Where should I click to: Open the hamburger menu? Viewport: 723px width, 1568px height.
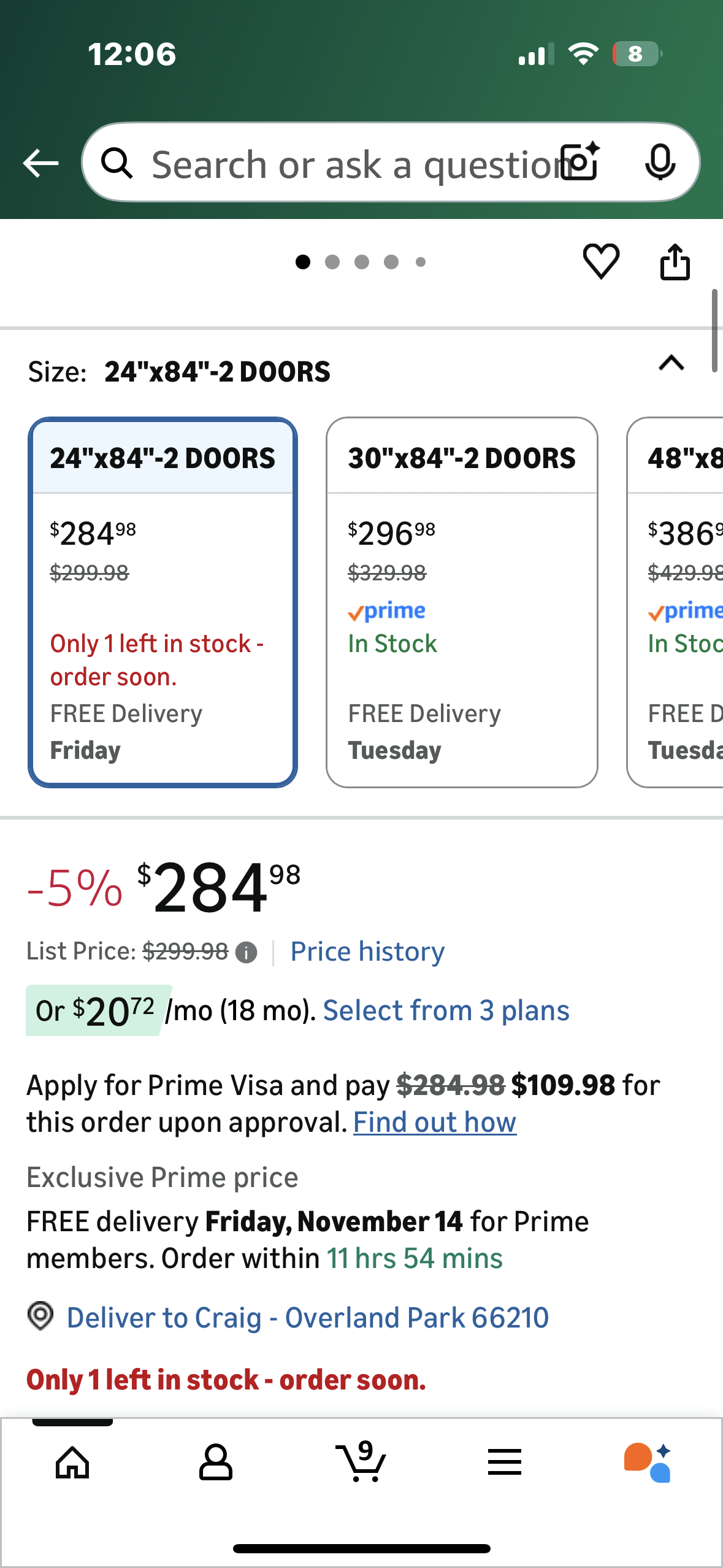click(505, 1462)
